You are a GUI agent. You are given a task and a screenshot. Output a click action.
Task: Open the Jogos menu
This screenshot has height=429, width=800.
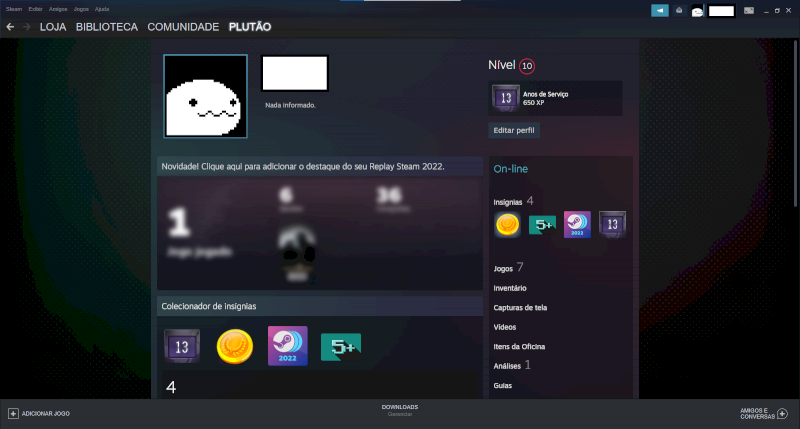click(81, 9)
